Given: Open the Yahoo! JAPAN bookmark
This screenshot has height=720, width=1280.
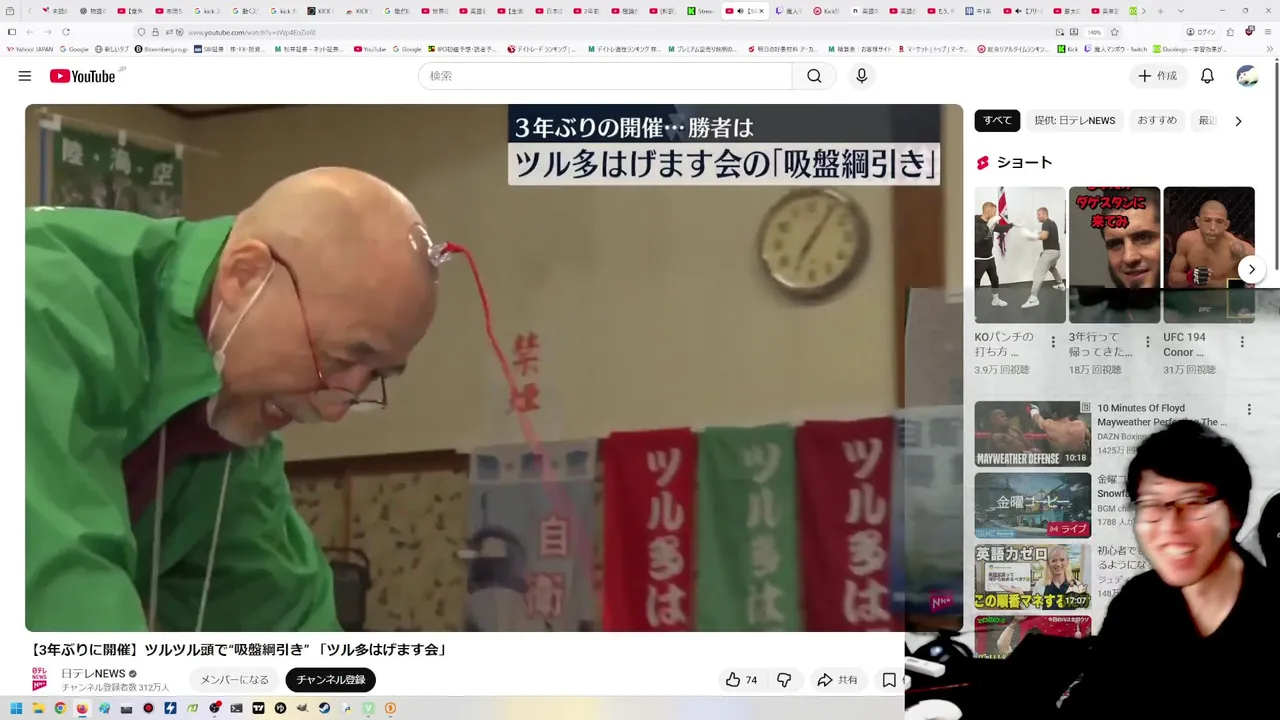Looking at the screenshot, I should coord(30,49).
